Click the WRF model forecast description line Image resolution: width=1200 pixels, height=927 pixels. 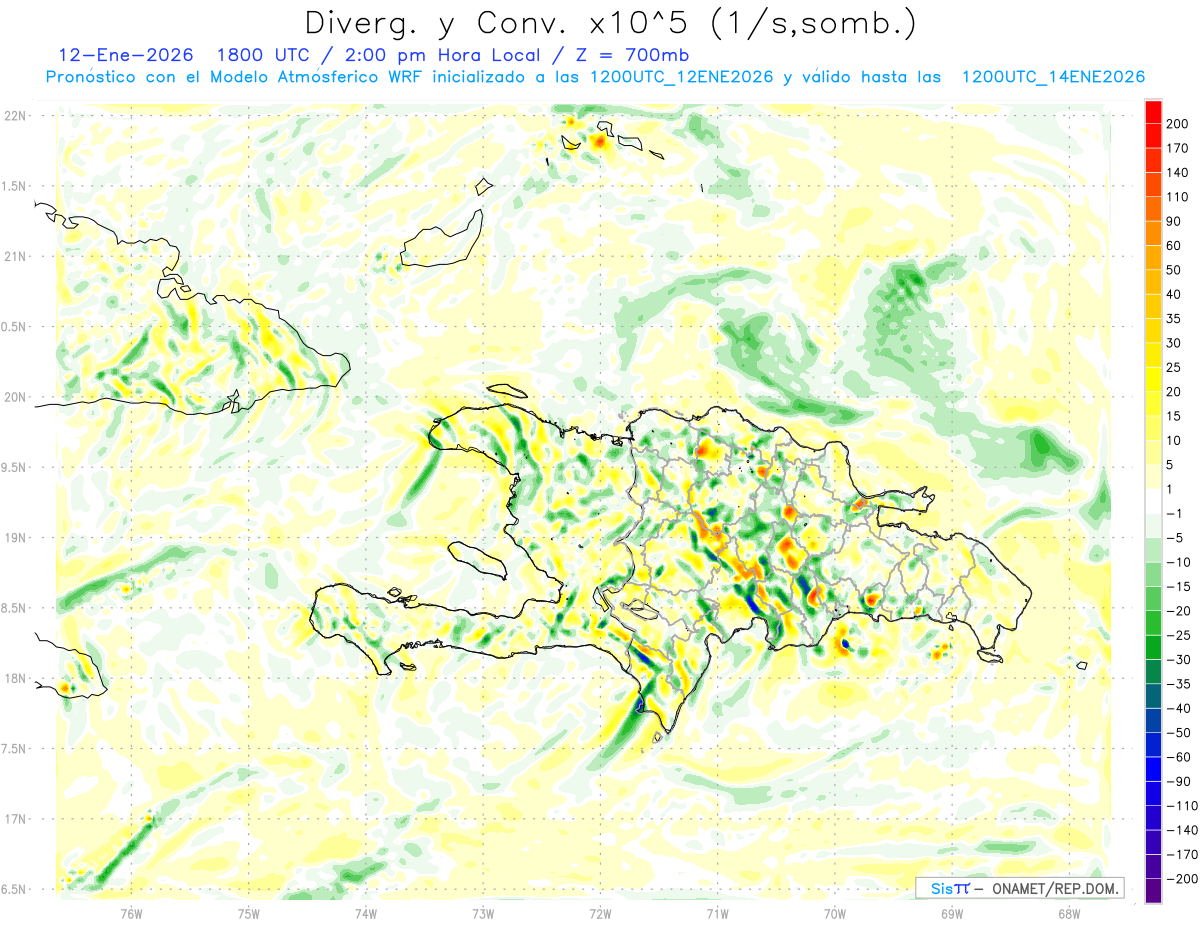coord(595,77)
